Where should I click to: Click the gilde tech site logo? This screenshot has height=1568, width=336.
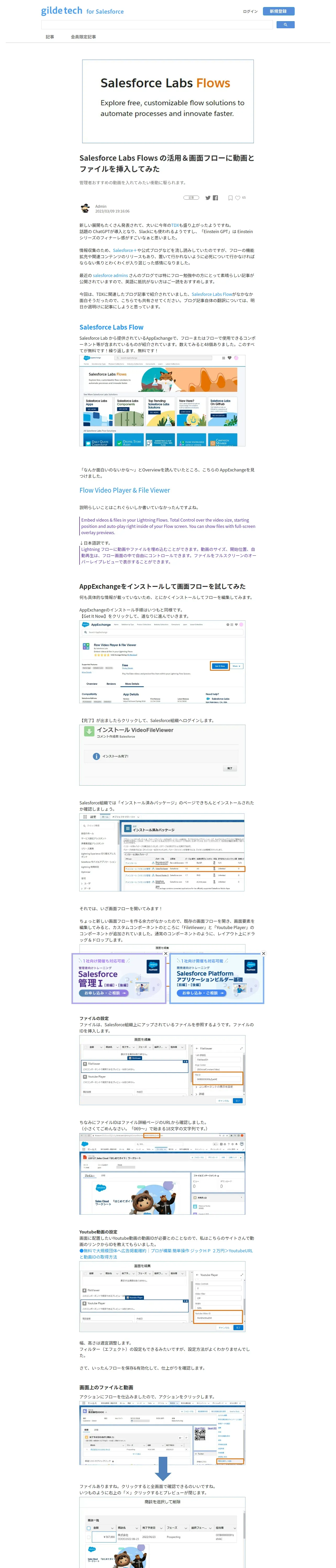point(82,11)
